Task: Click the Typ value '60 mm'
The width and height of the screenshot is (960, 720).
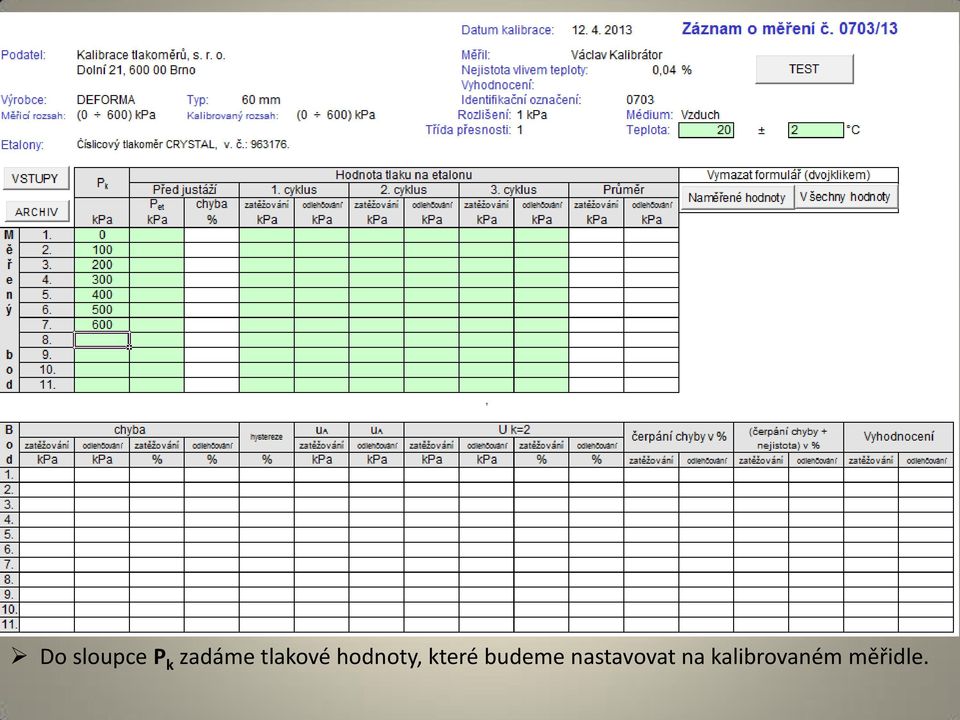Action: pyautogui.click(x=261, y=100)
